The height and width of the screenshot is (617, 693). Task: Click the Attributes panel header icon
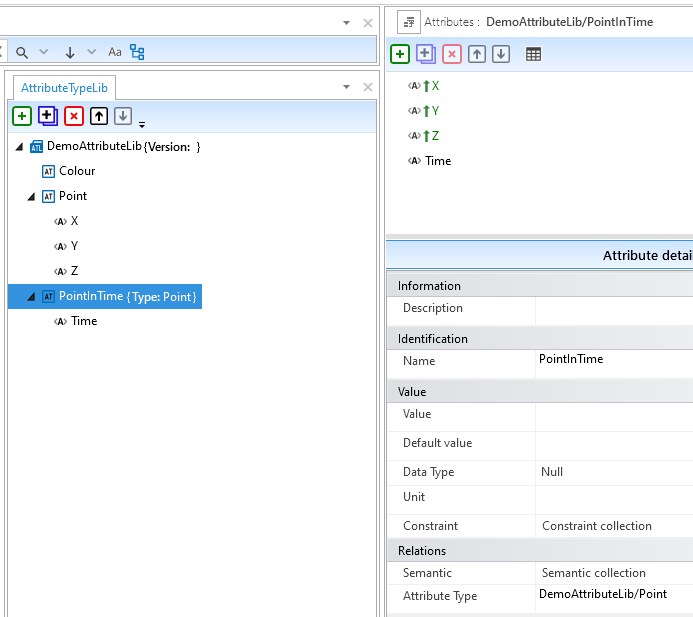tap(408, 21)
